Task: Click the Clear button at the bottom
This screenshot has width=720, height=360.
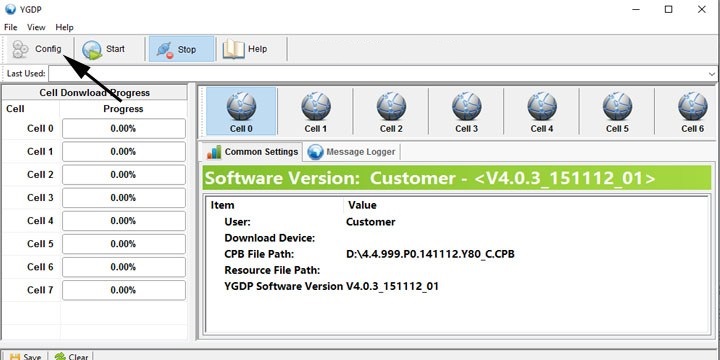Action: coord(71,356)
